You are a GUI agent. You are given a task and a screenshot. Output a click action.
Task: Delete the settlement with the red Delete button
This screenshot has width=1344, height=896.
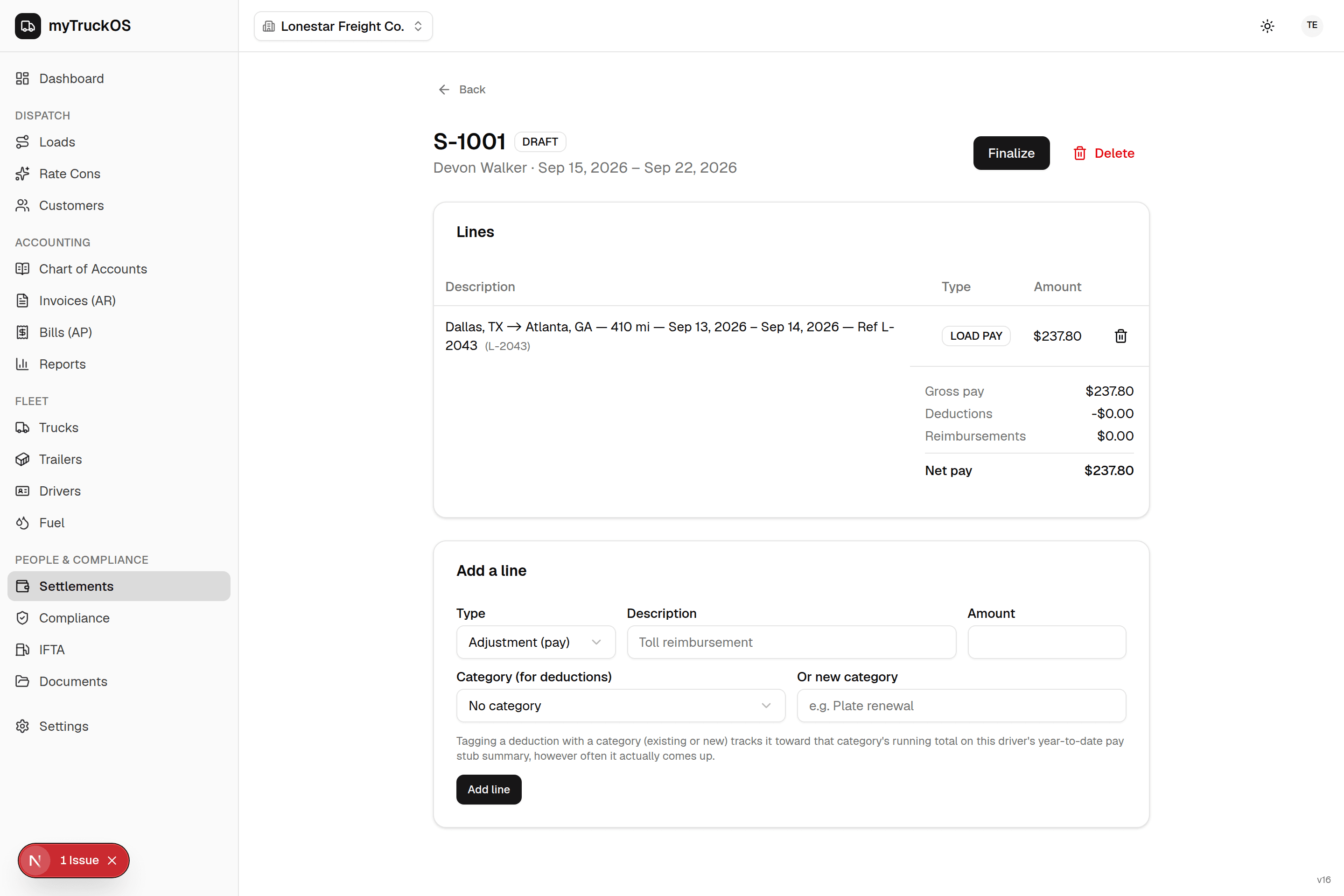click(x=1103, y=153)
